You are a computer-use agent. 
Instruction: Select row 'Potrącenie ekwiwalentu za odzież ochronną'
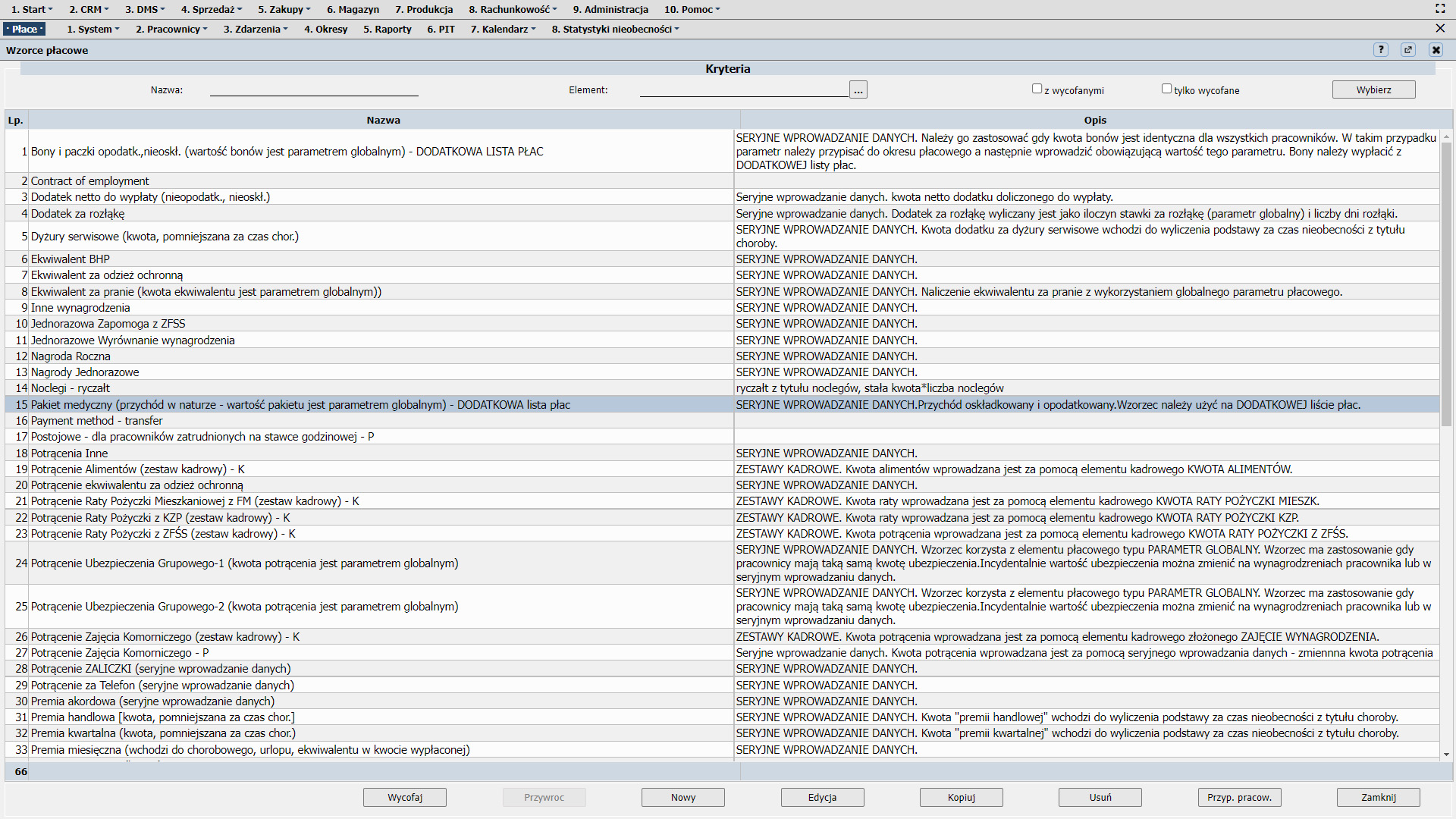tap(722, 485)
